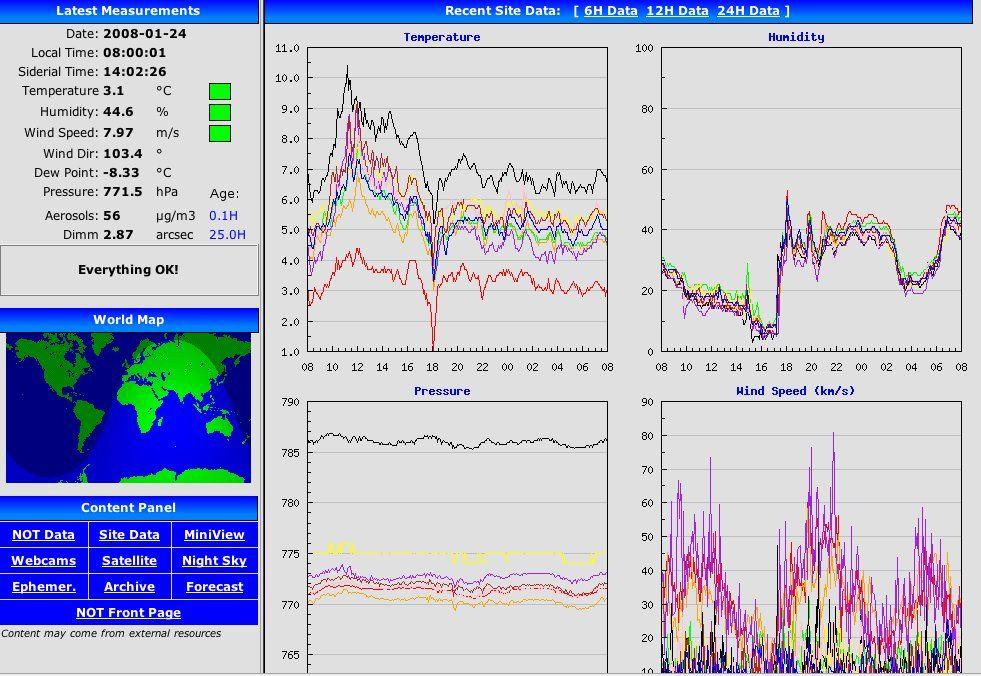Image resolution: width=981 pixels, height=676 pixels.
Task: Click the Recent Site Data label
Action: click(x=502, y=11)
